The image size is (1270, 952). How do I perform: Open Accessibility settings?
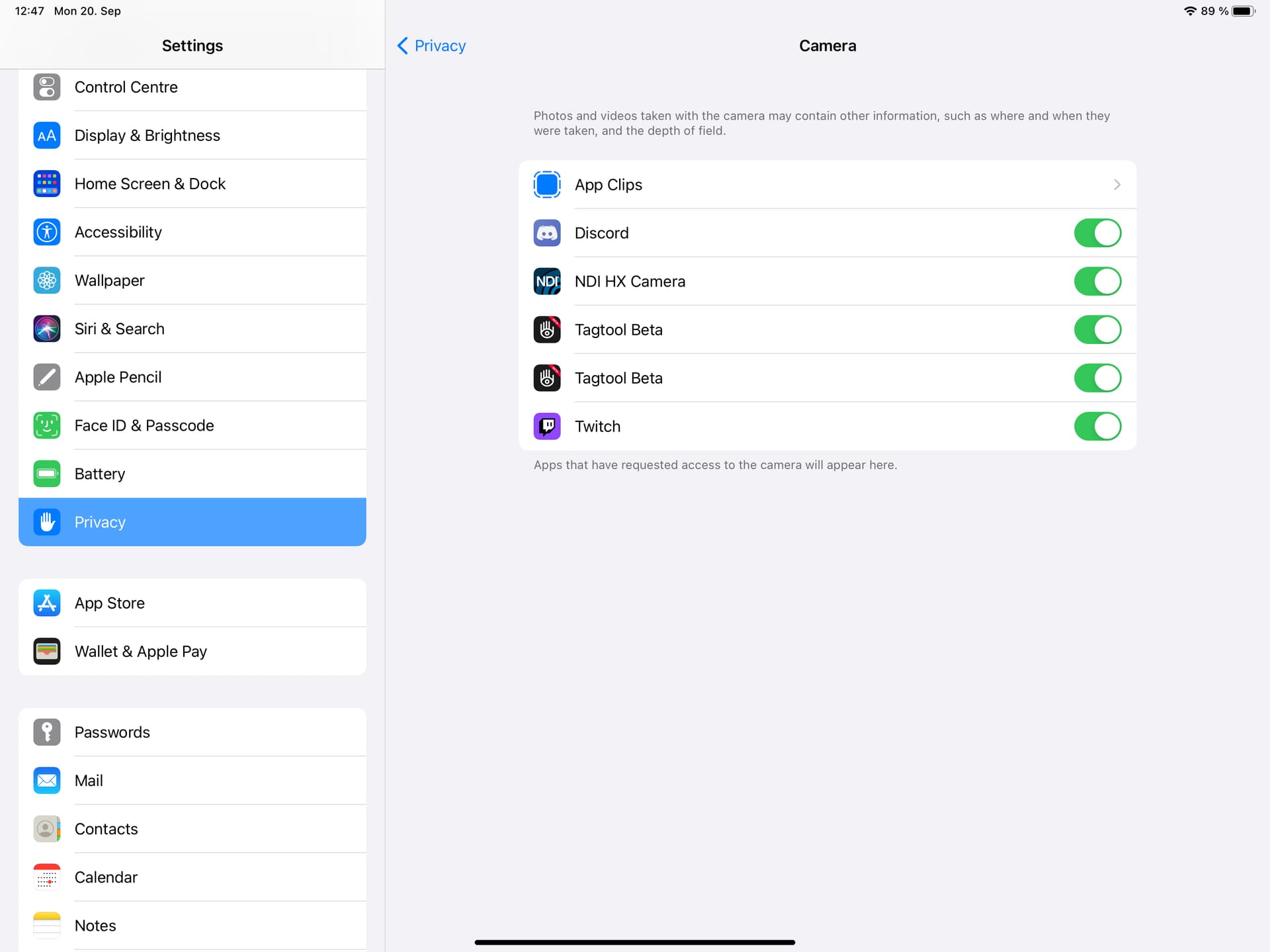tap(118, 232)
